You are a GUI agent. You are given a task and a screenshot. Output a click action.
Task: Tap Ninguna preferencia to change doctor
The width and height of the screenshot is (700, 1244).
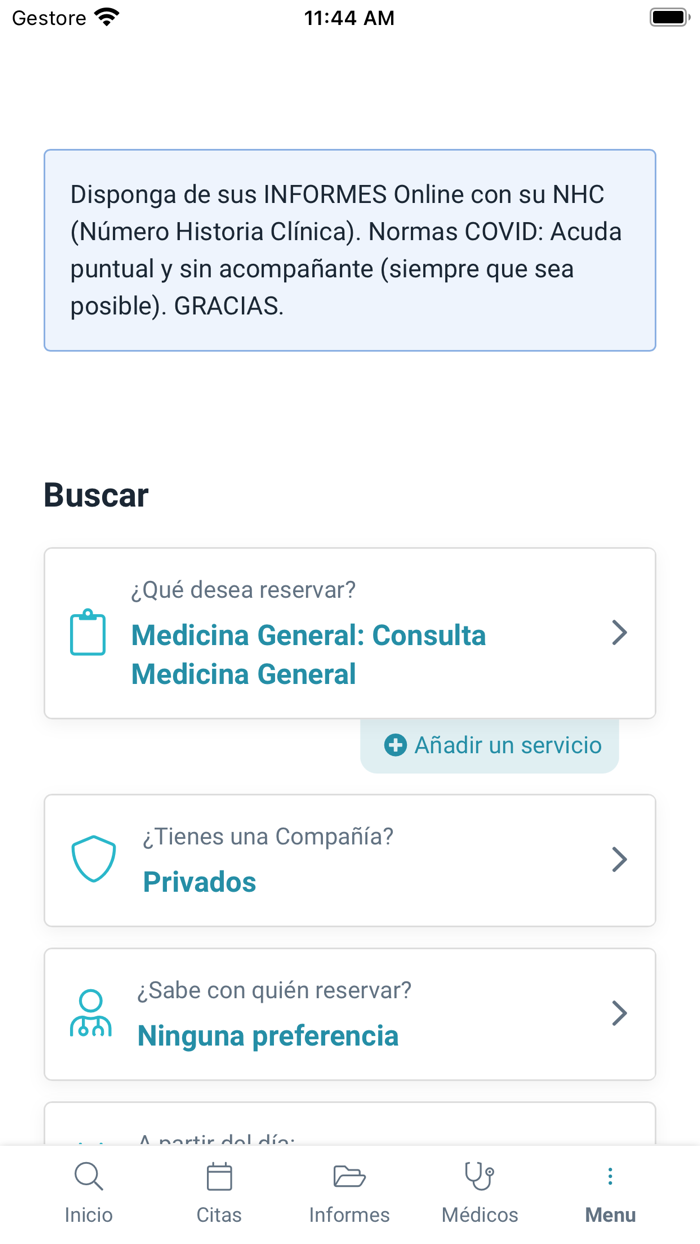(267, 1036)
